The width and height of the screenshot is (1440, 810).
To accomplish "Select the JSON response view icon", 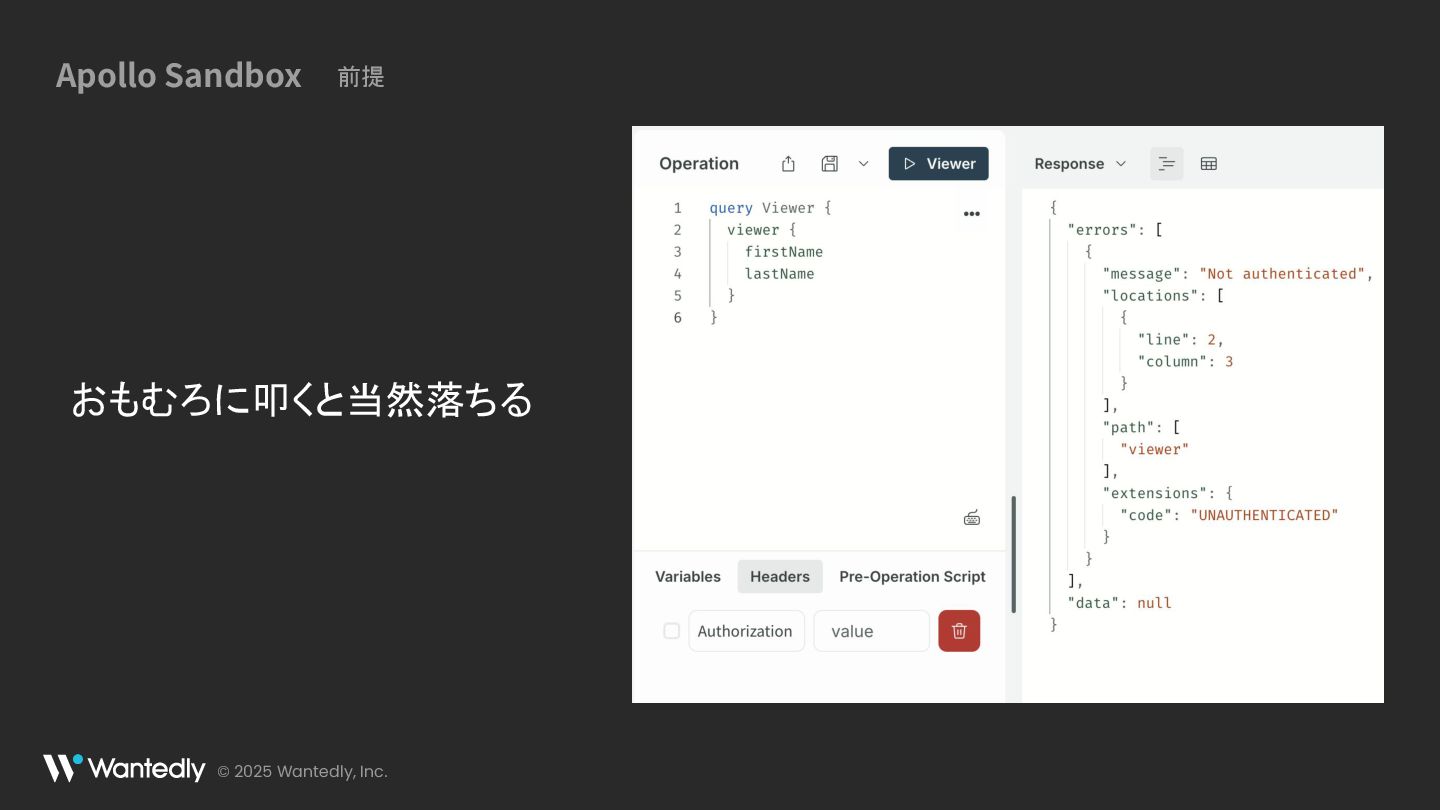I will [x=1167, y=164].
